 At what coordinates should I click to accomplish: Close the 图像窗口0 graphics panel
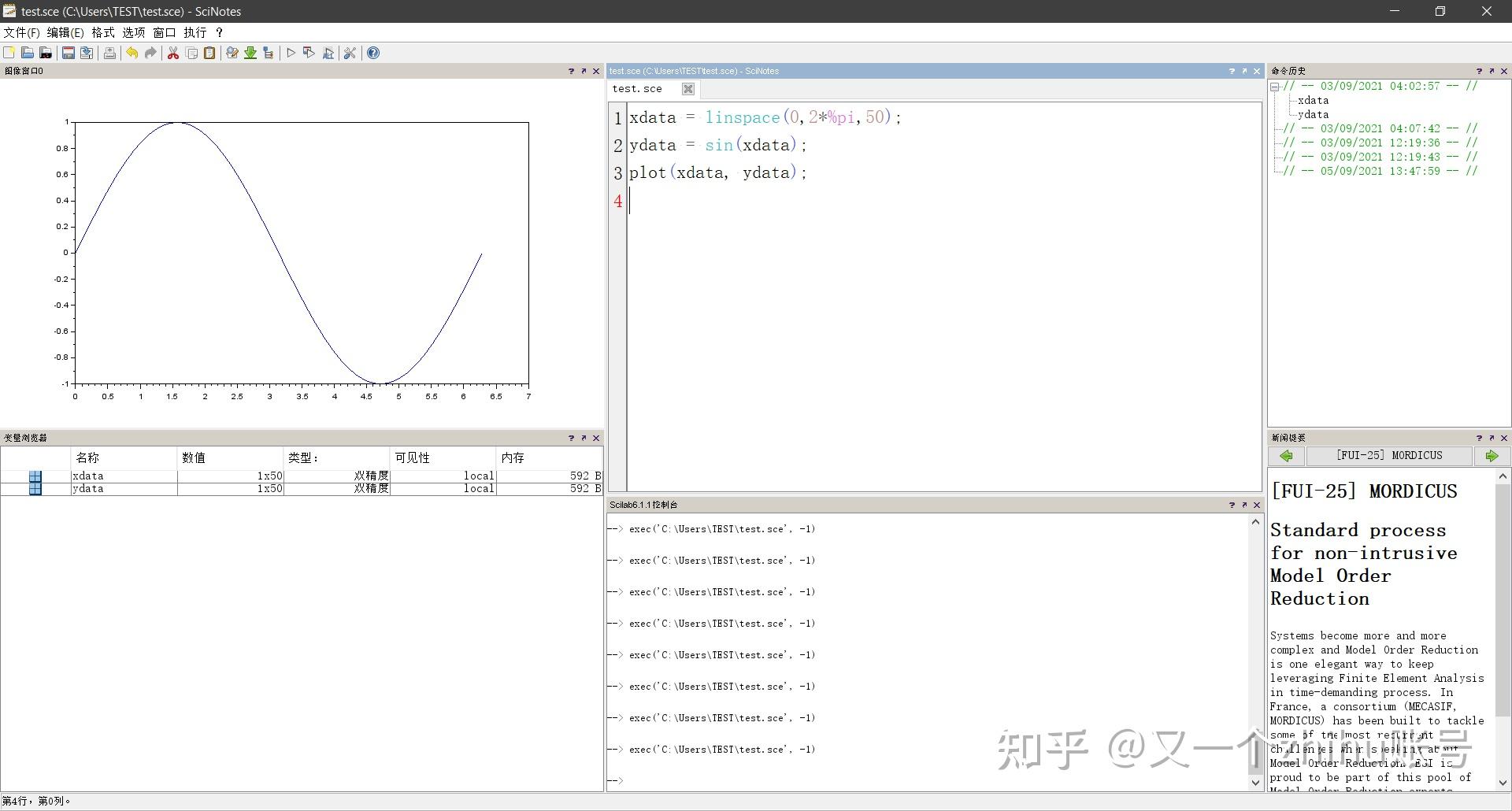point(596,71)
